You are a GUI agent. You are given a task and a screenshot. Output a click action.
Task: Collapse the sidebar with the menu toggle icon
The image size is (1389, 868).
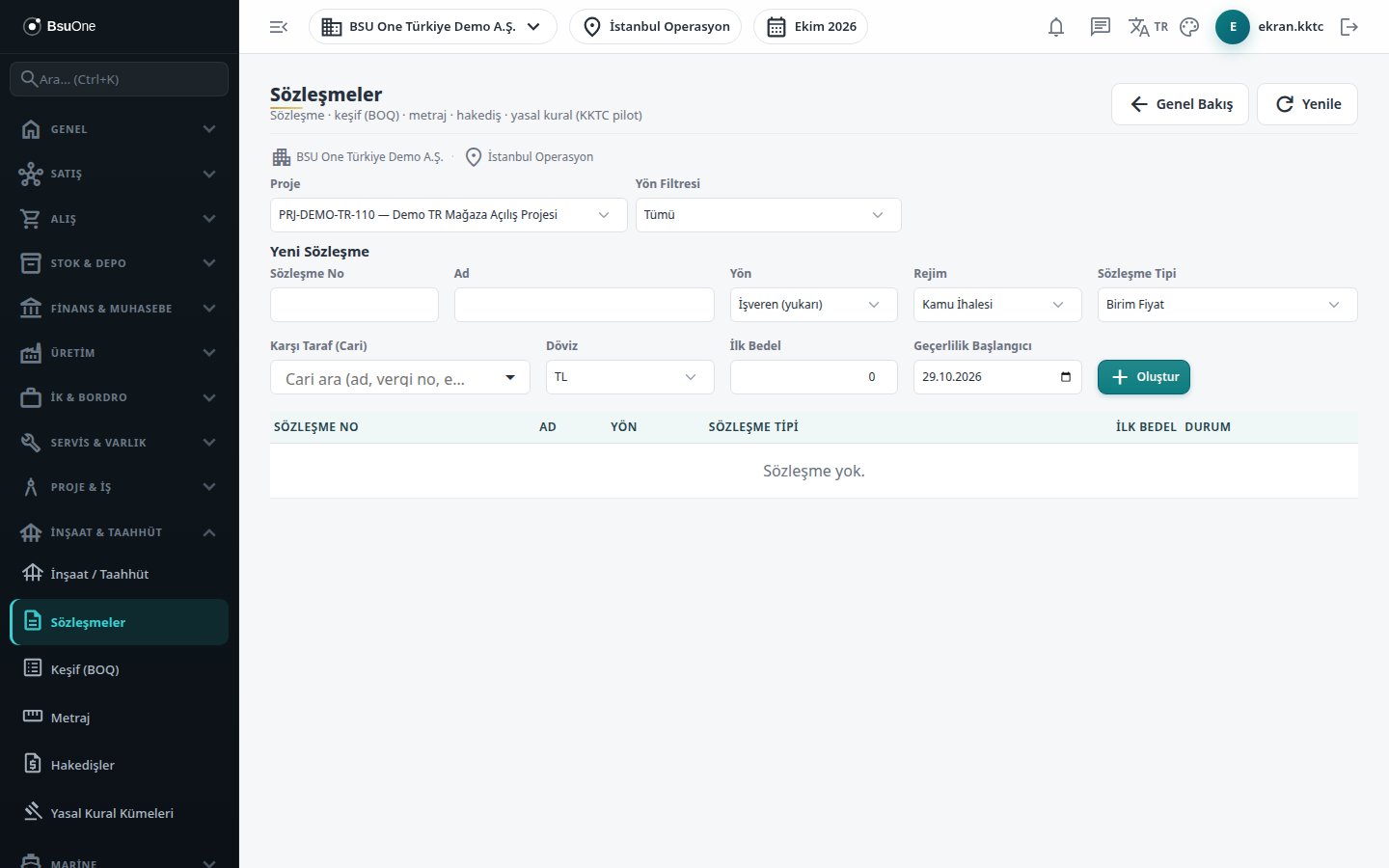(x=279, y=27)
